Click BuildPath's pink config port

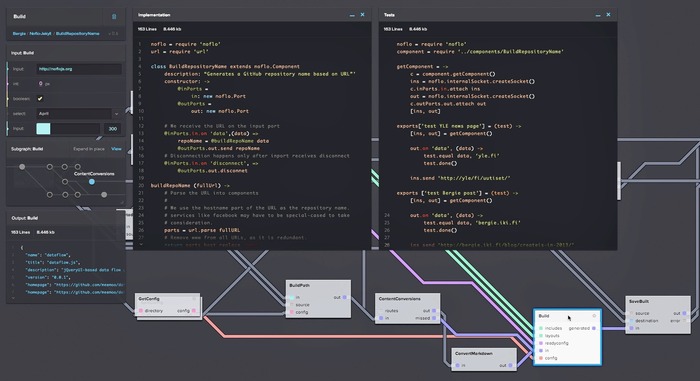(292, 312)
